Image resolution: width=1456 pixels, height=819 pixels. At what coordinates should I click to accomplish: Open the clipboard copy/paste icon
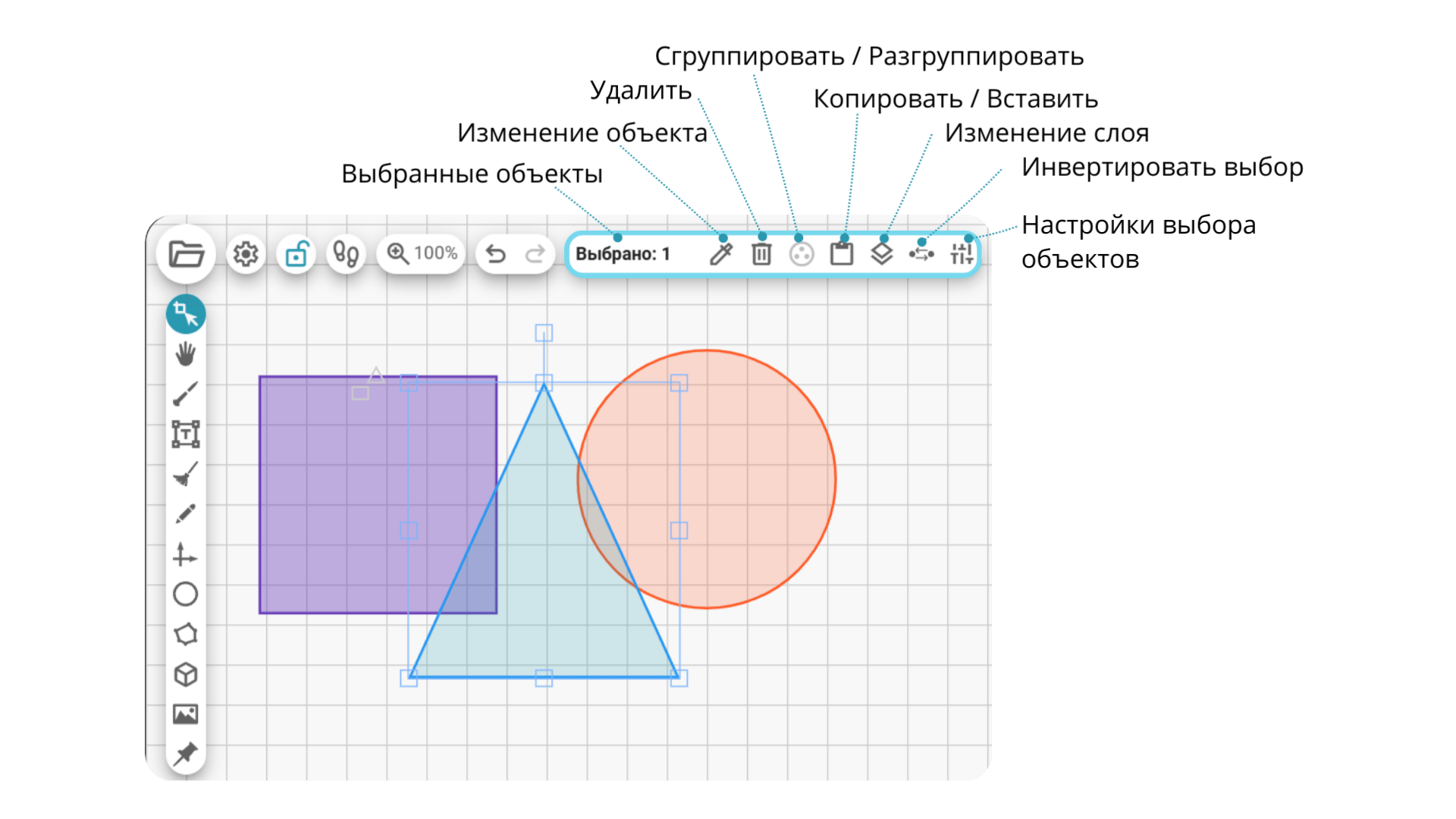coord(842,254)
